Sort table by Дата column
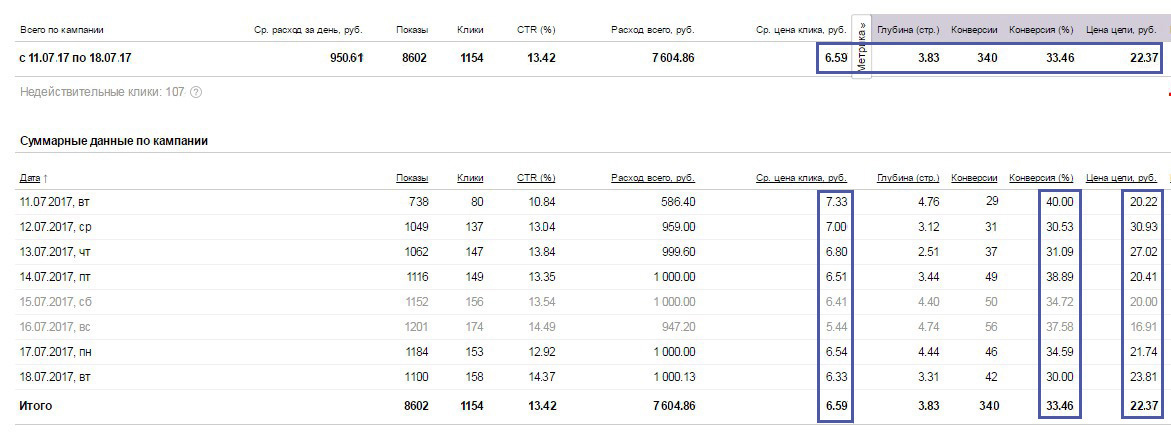The image size is (1171, 432). (x=30, y=178)
